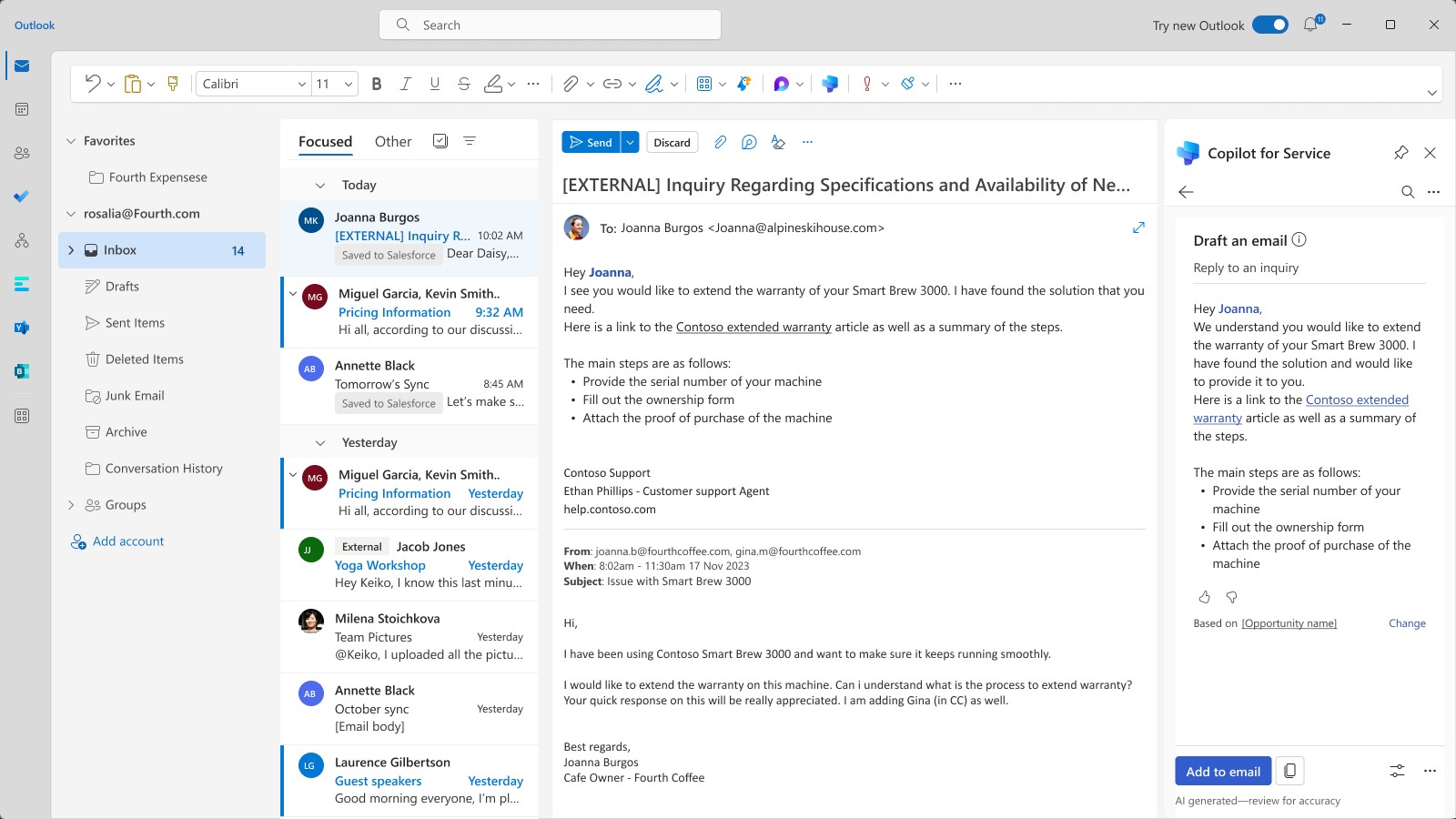Go back in Copilot pane
This screenshot has width=1456, height=819.
[x=1186, y=192]
